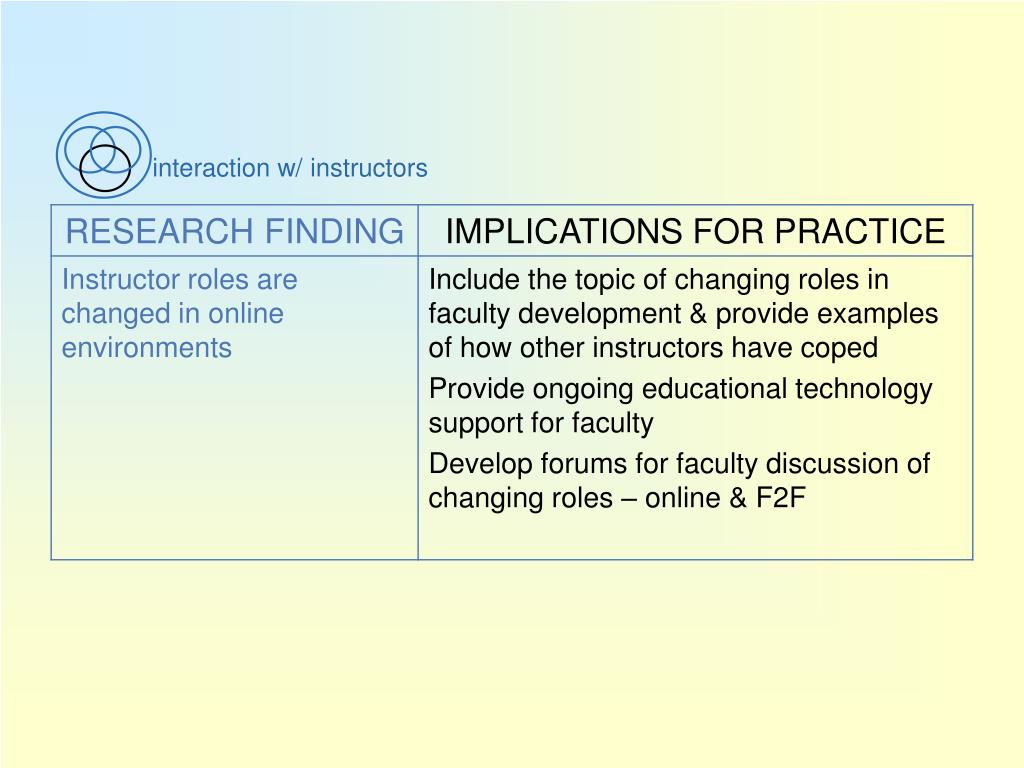This screenshot has height=768, width=1024.
Task: Click 'of how other instructors have coped'
Action: click(653, 348)
